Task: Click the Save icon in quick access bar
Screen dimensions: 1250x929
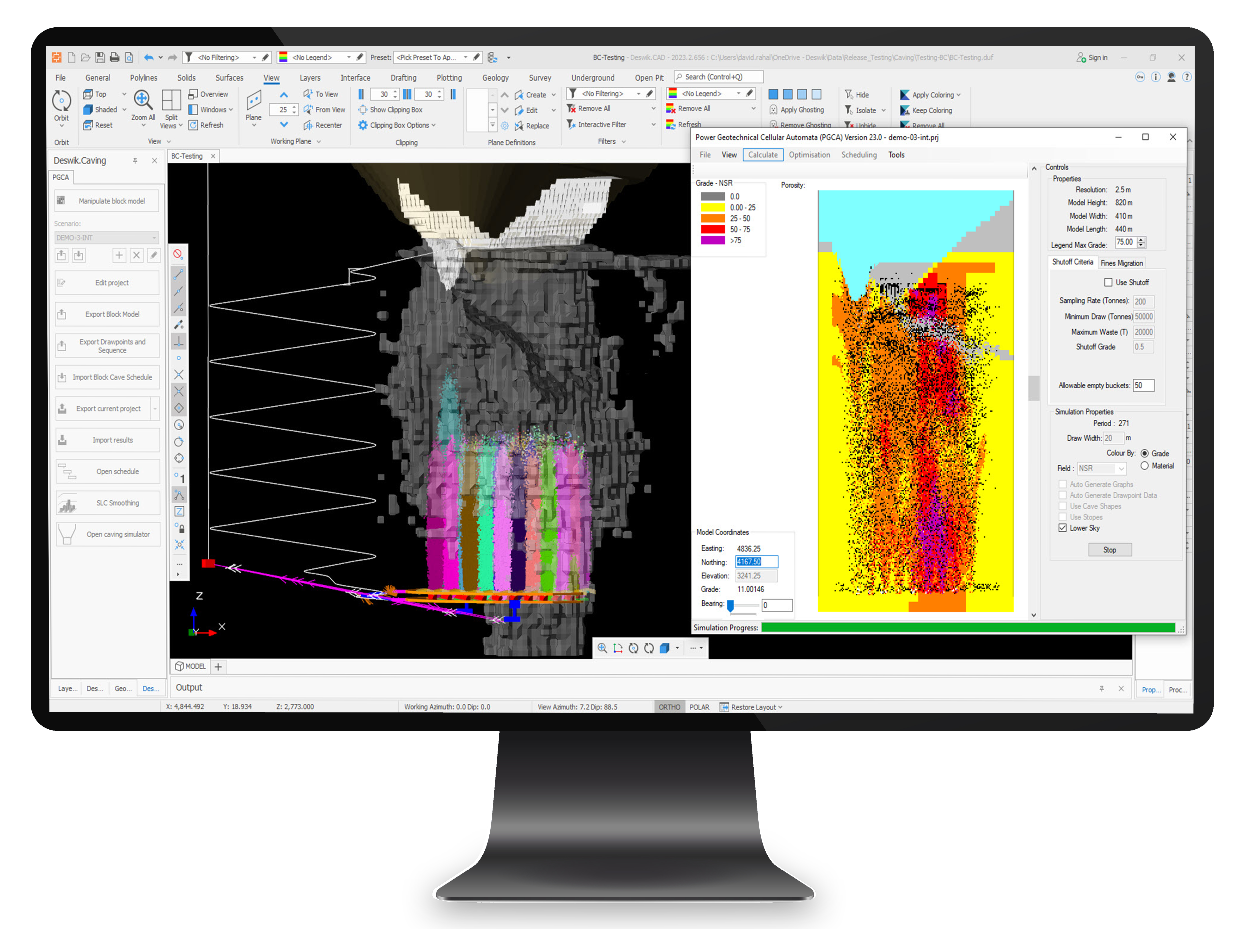Action: [100, 57]
